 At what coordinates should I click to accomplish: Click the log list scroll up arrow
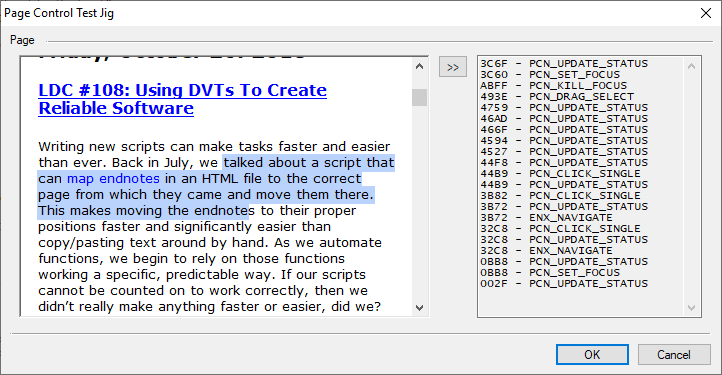(x=691, y=66)
